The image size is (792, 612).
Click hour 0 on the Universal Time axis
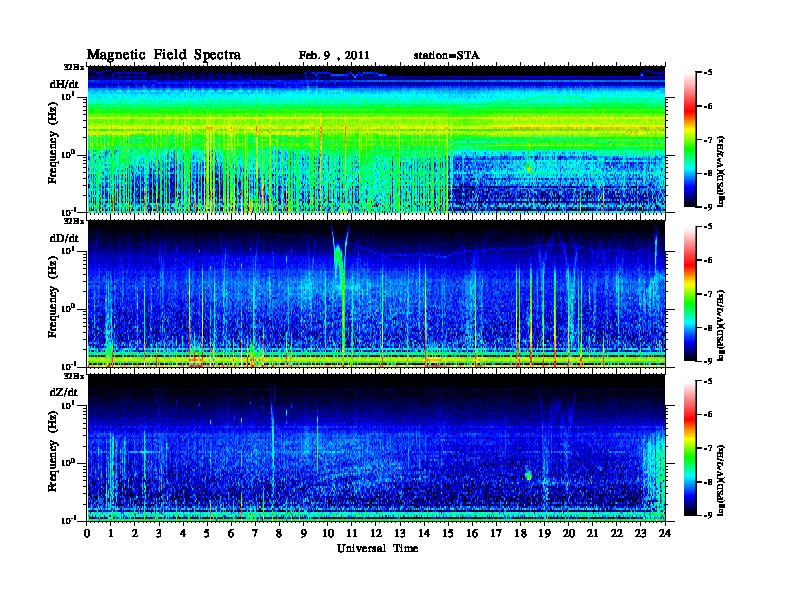pyautogui.click(x=87, y=534)
